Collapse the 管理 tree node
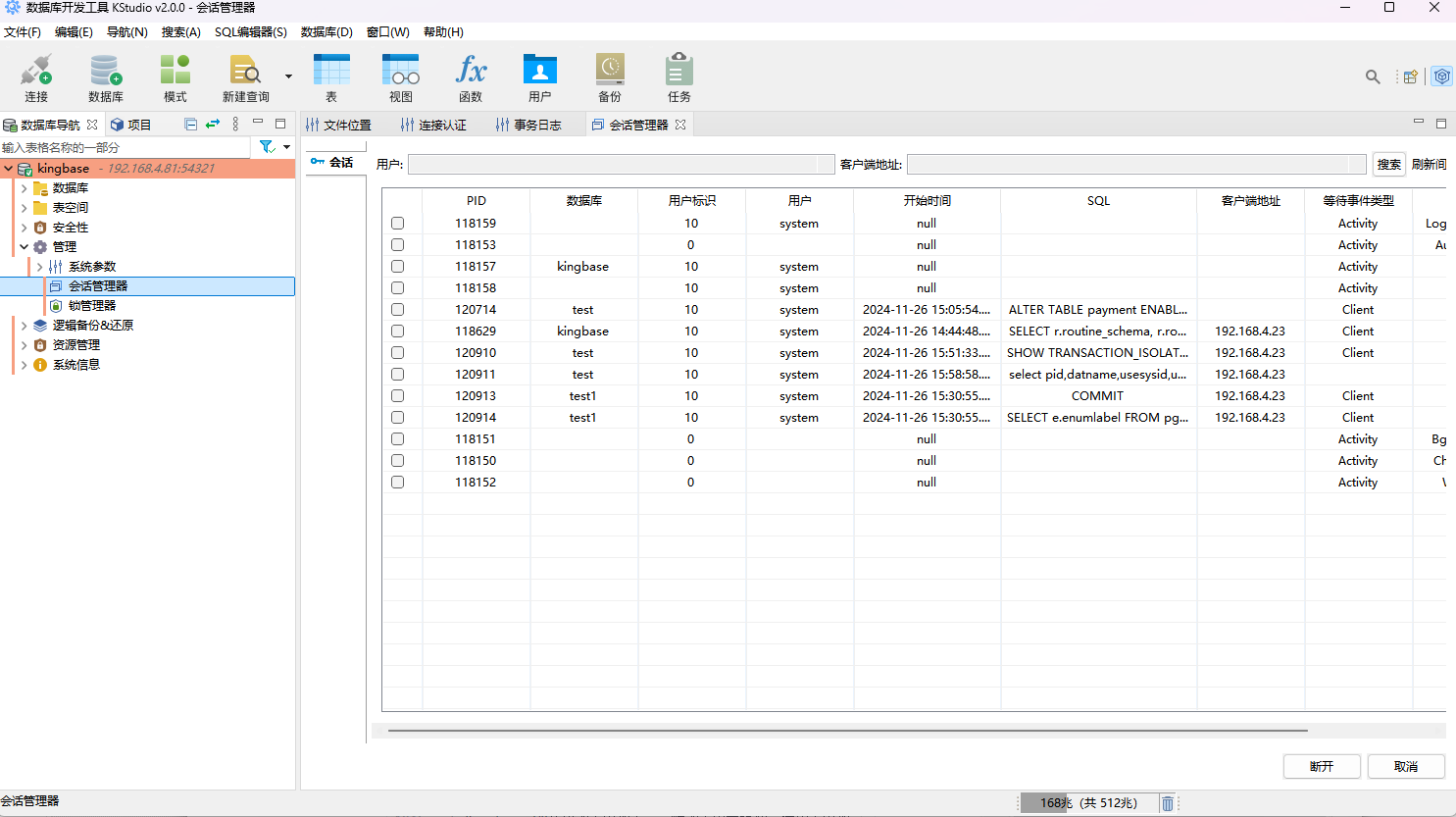The image size is (1456, 817). point(24,247)
